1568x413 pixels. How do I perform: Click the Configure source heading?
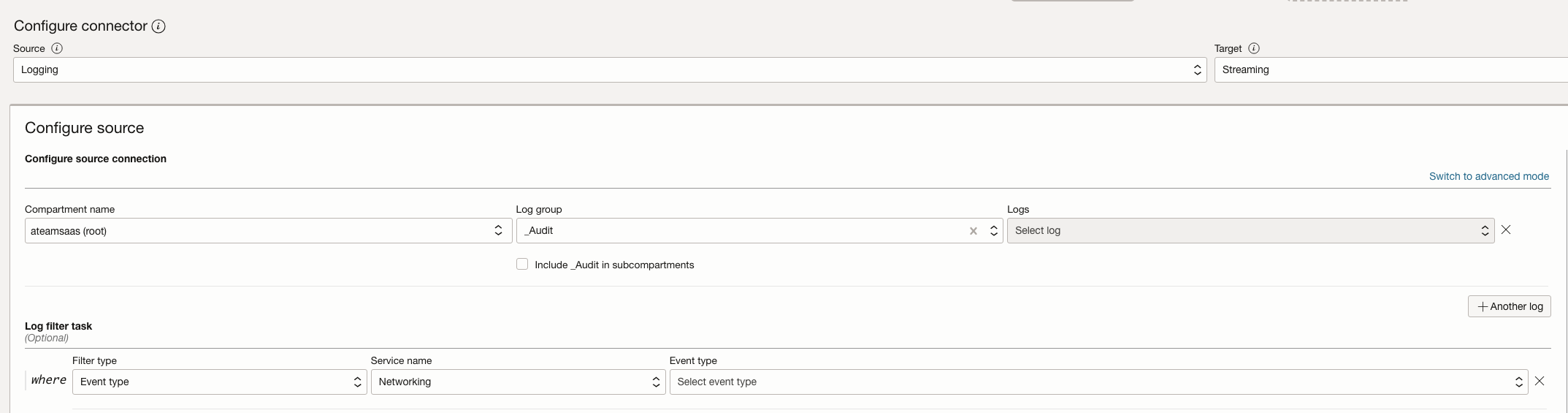85,128
